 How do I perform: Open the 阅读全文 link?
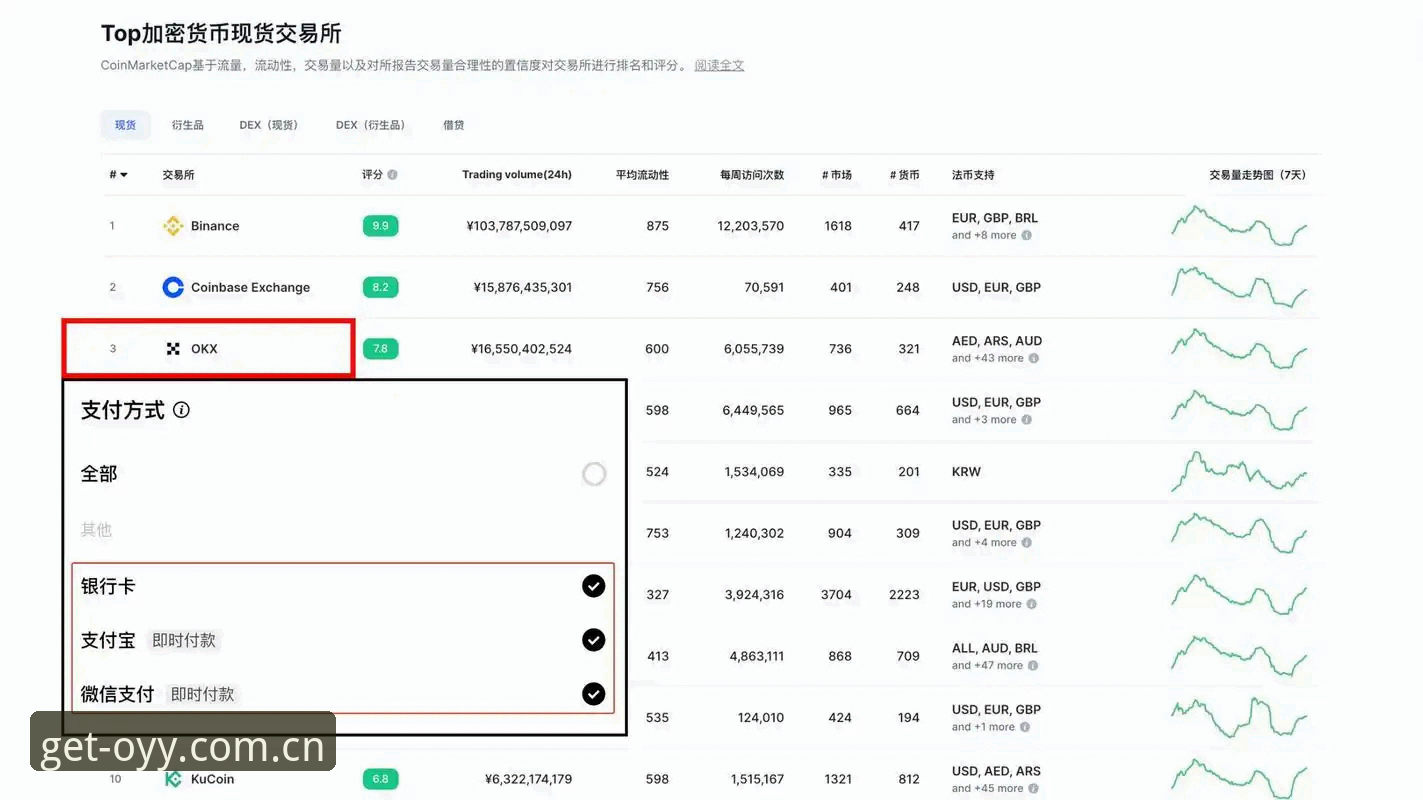pos(719,66)
